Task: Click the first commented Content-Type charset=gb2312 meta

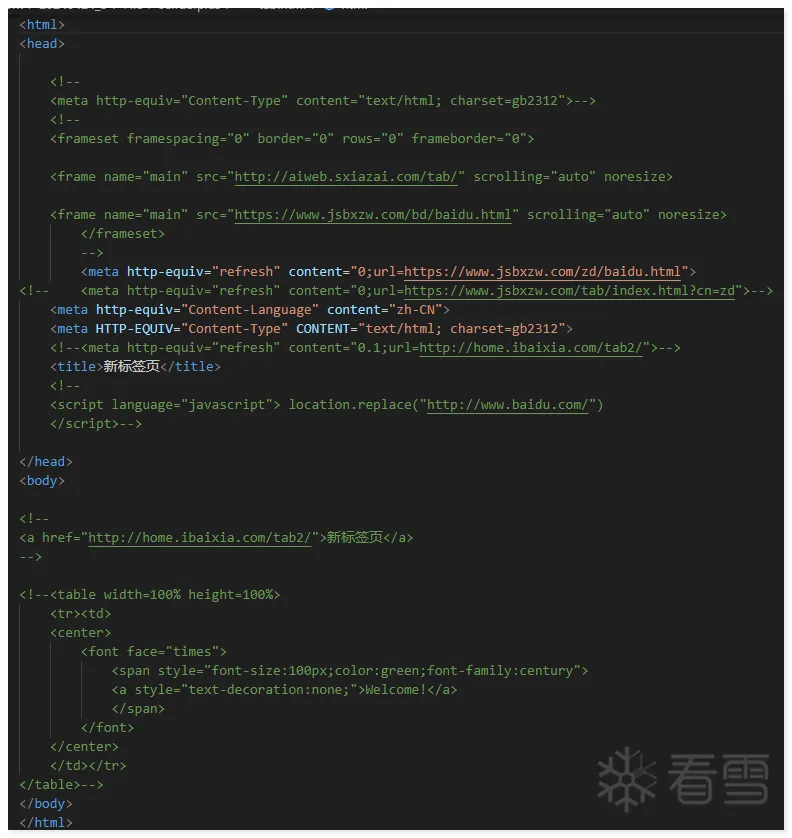Action: [323, 101]
